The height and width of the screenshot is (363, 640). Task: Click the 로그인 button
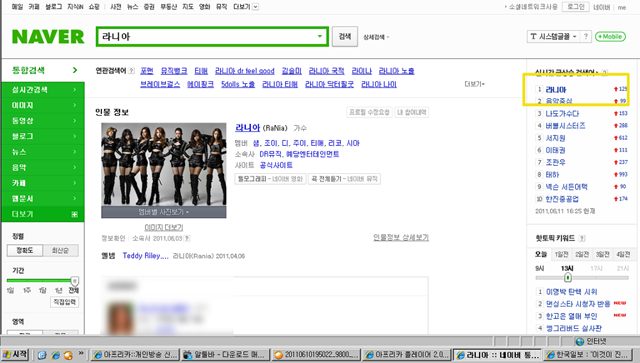576,7
